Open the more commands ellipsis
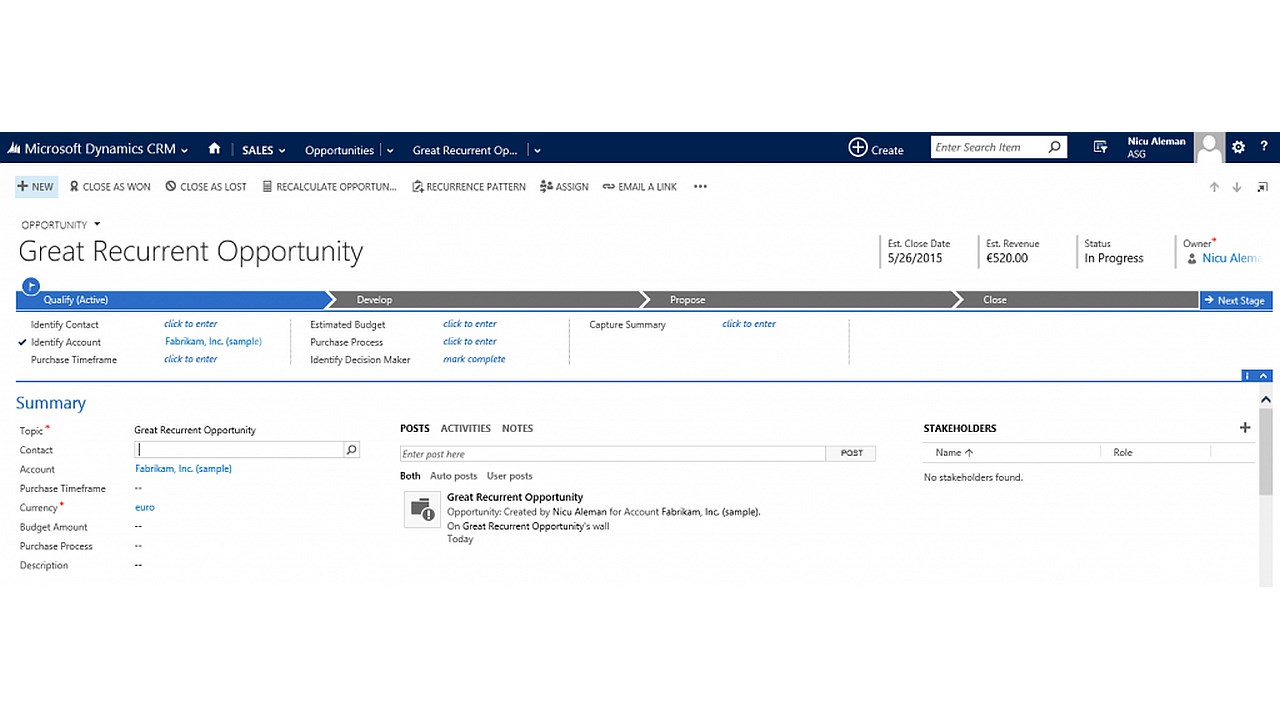 [x=700, y=186]
